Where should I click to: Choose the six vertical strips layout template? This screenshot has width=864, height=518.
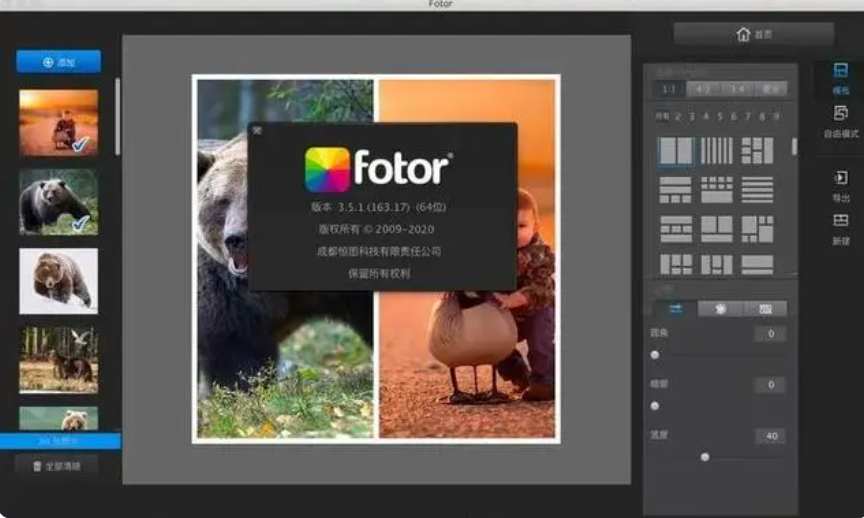pyautogui.click(x=716, y=150)
